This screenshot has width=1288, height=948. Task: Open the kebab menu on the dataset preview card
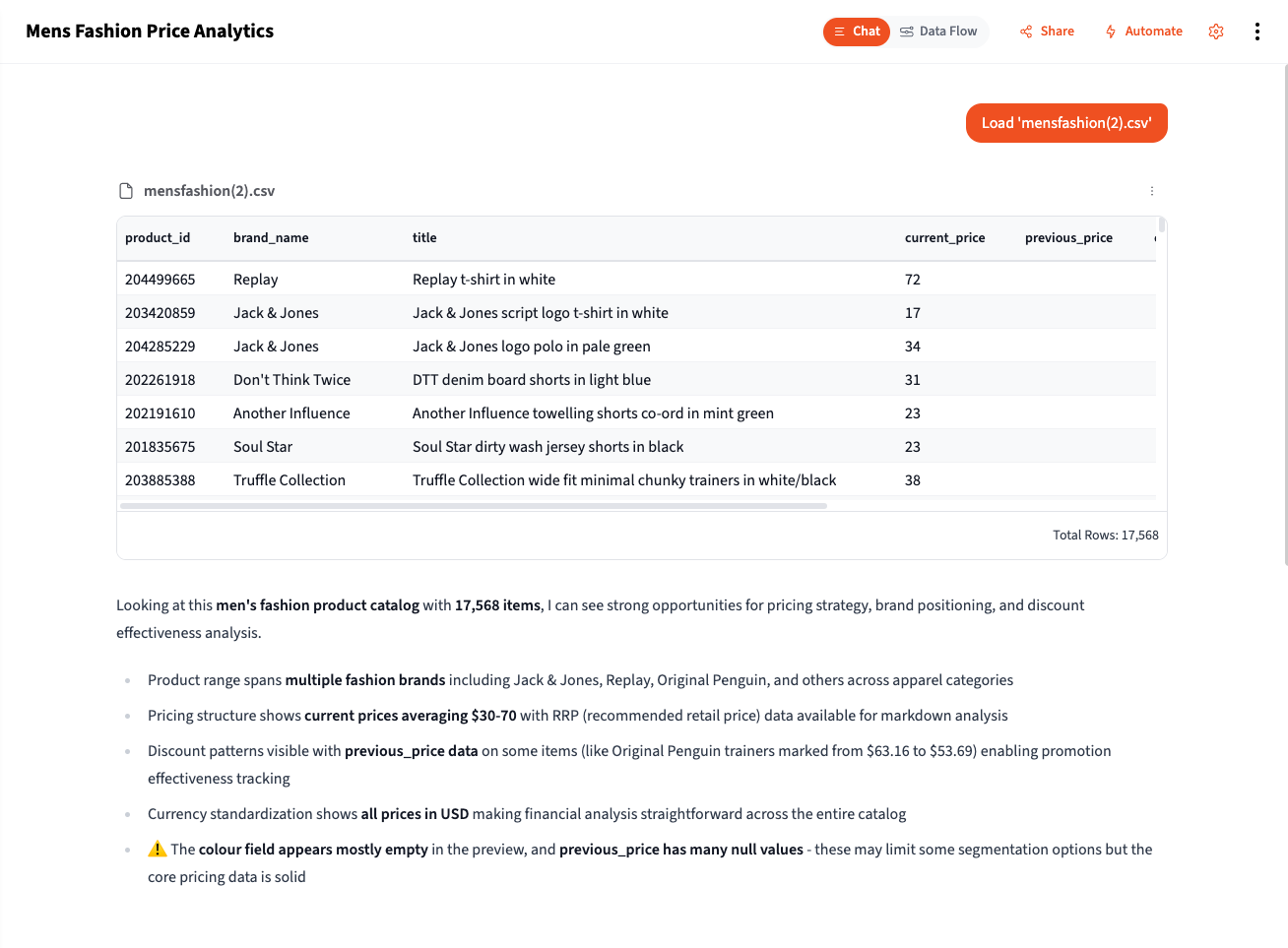coord(1151,190)
